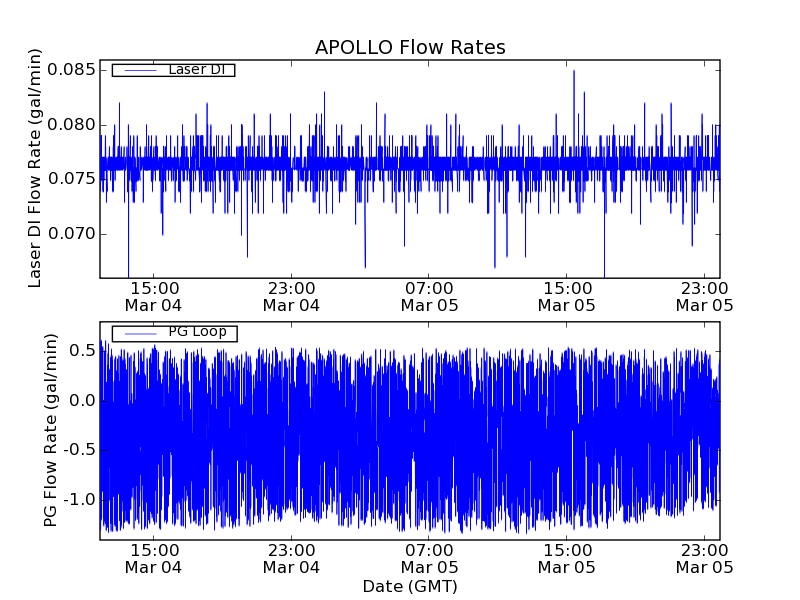Click bottom plot's '23:00 Mar 04' label

pyautogui.click(x=291, y=559)
